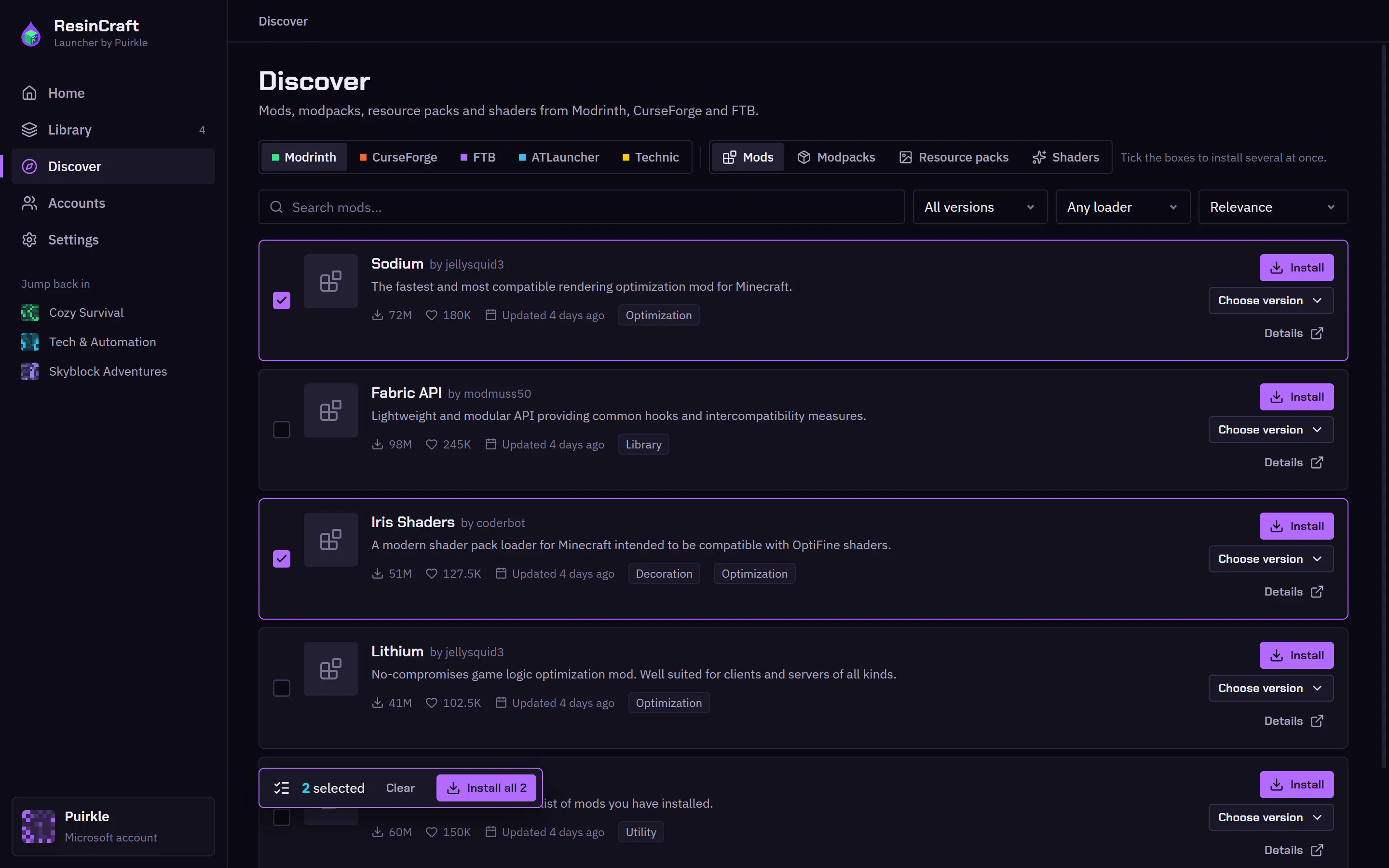Image resolution: width=1389 pixels, height=868 pixels.
Task: Open Accounts page
Action: (113, 203)
